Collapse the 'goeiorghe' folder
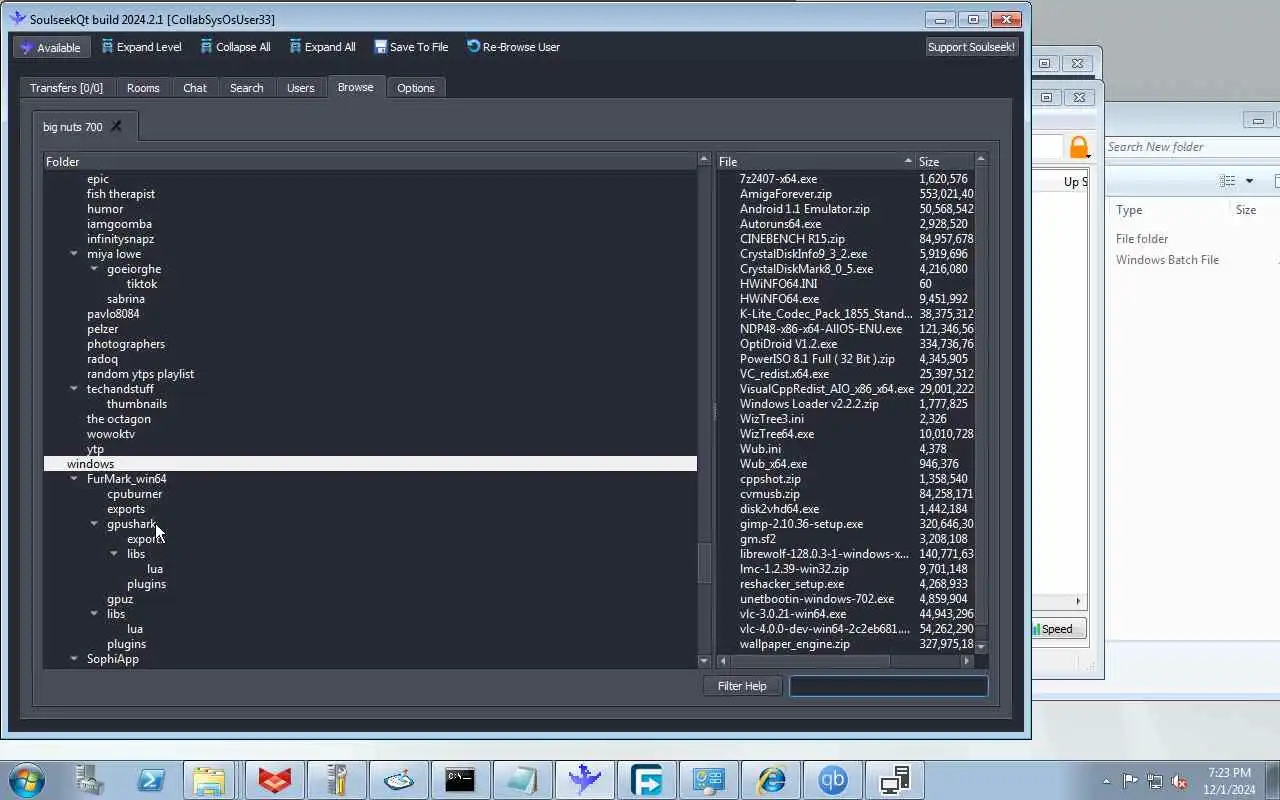Image resolution: width=1280 pixels, height=800 pixels. 94,269
